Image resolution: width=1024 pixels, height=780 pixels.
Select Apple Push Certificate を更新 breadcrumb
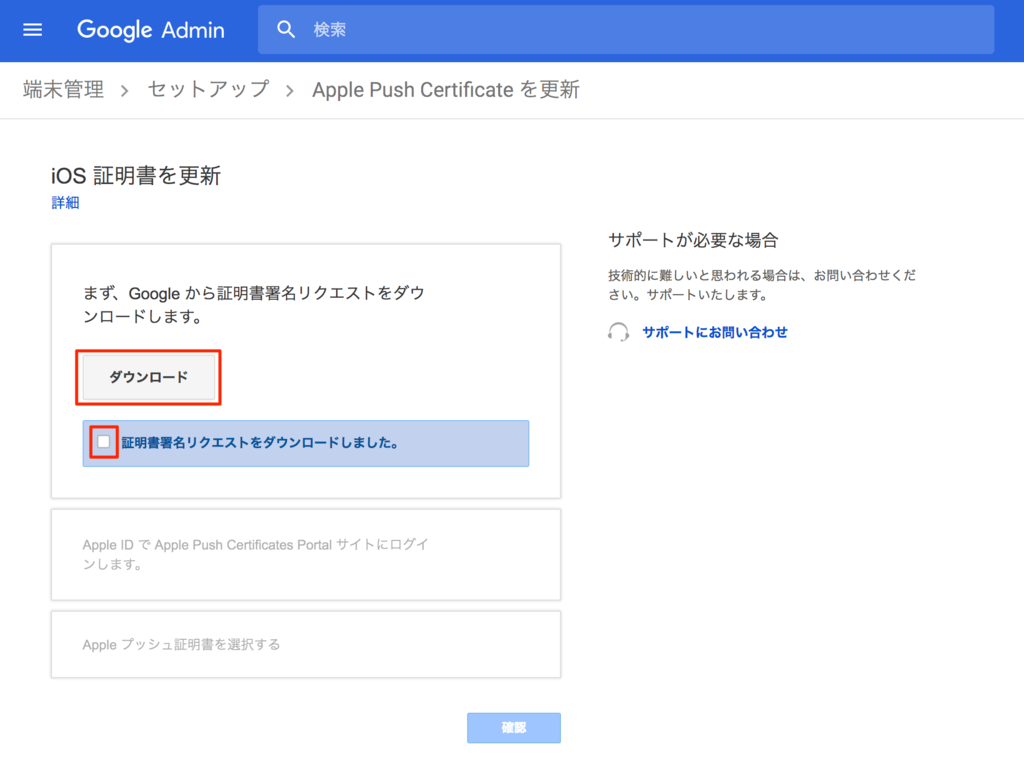click(x=445, y=89)
